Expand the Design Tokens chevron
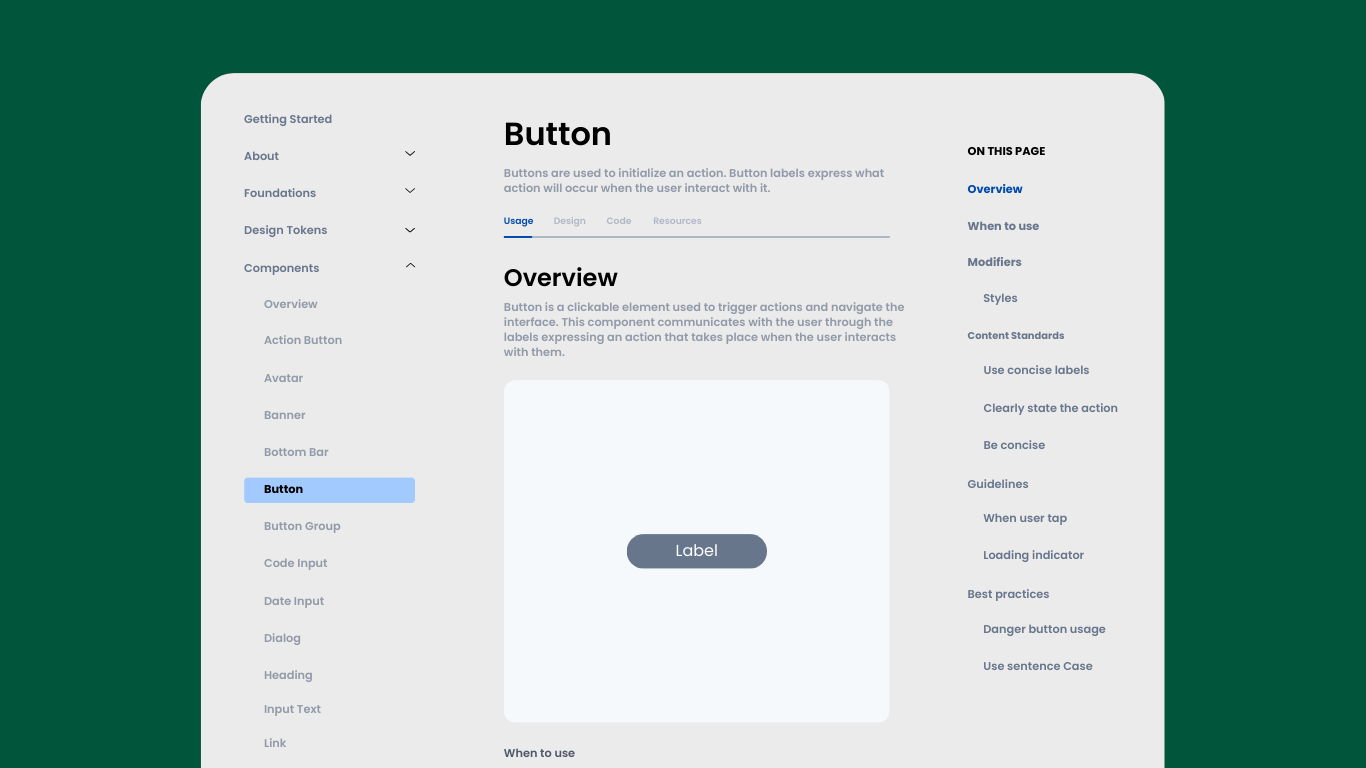 point(409,230)
